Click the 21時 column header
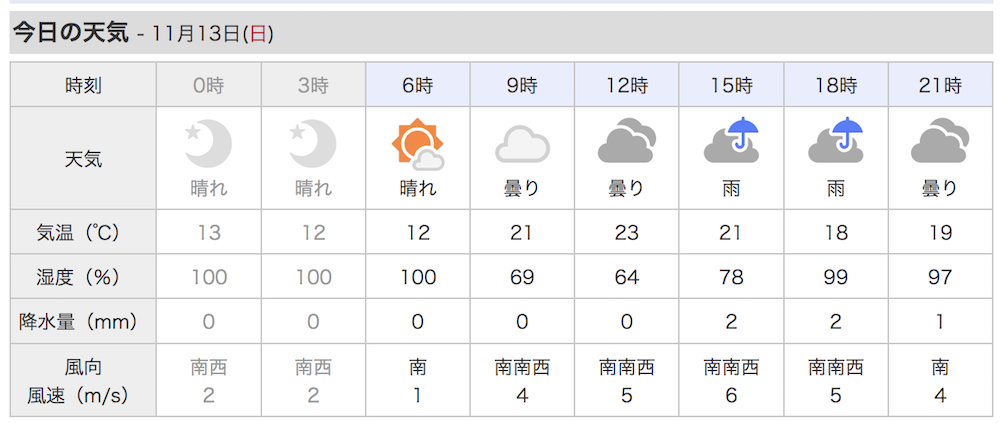Screen dimensions: 1000x423 click(x=940, y=85)
